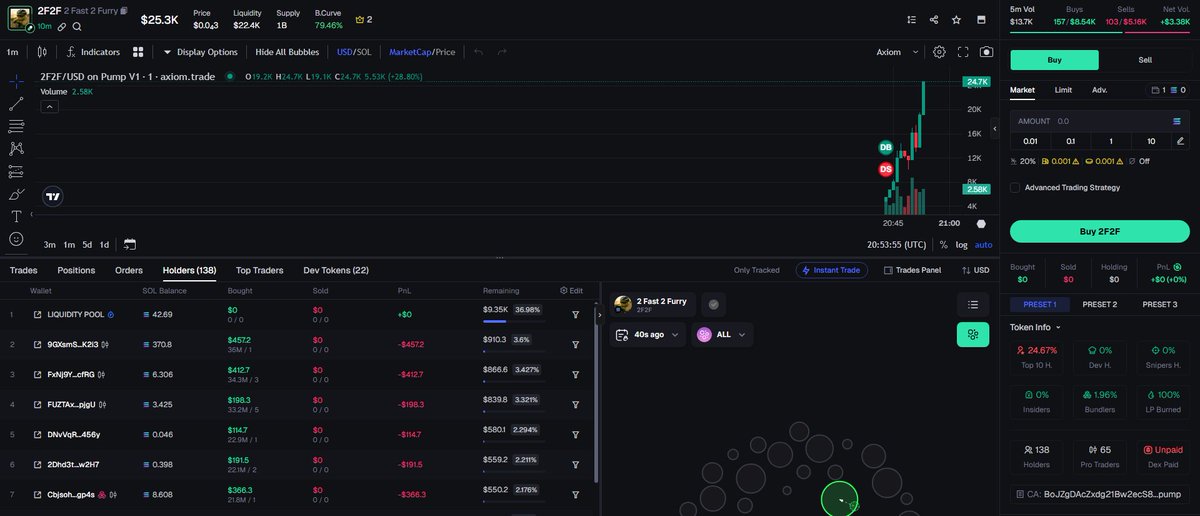1200x516 pixels.
Task: Select the trend line drawing tool
Action: coord(16,103)
